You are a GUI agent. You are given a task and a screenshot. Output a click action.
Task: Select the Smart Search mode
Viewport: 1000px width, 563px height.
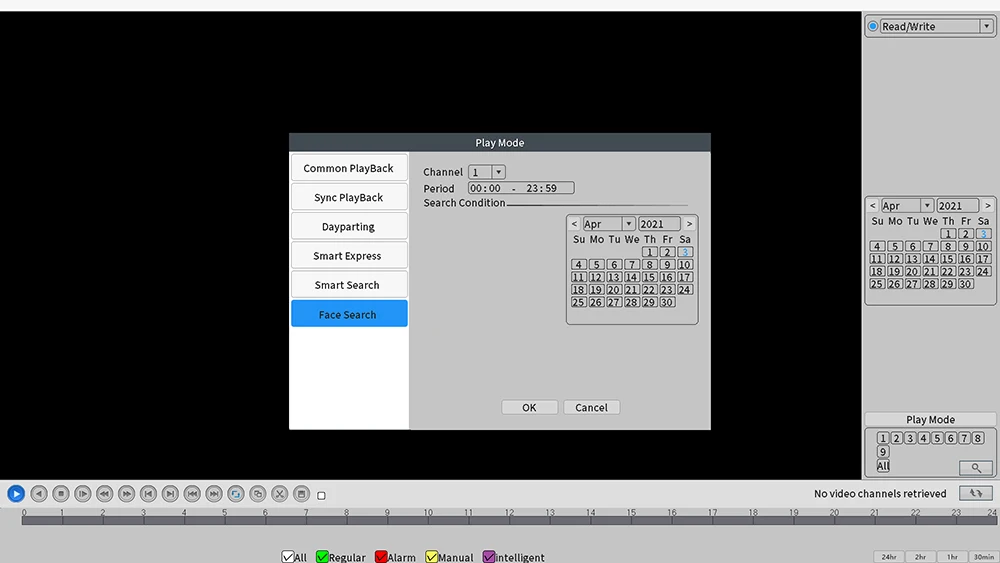[x=349, y=285]
